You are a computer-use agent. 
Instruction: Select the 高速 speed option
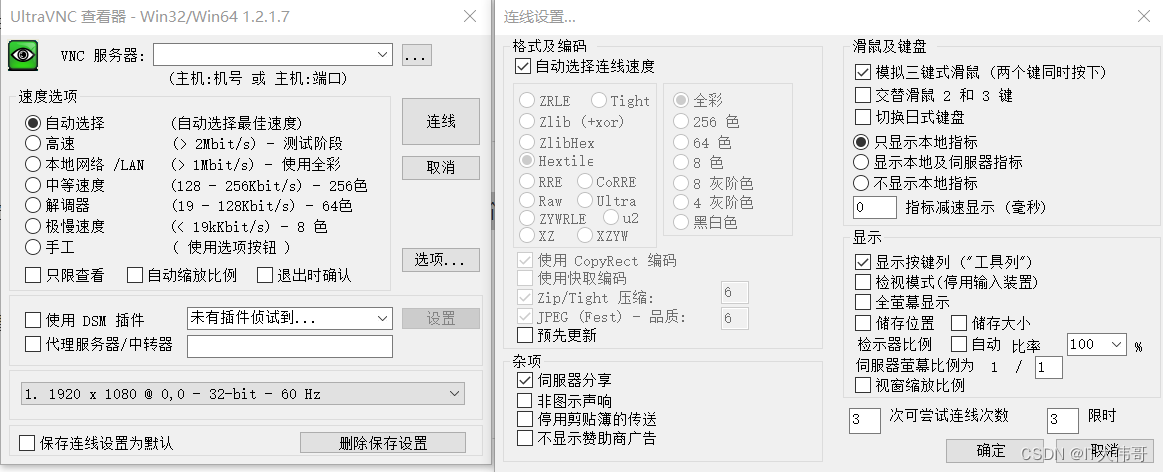(x=33, y=143)
